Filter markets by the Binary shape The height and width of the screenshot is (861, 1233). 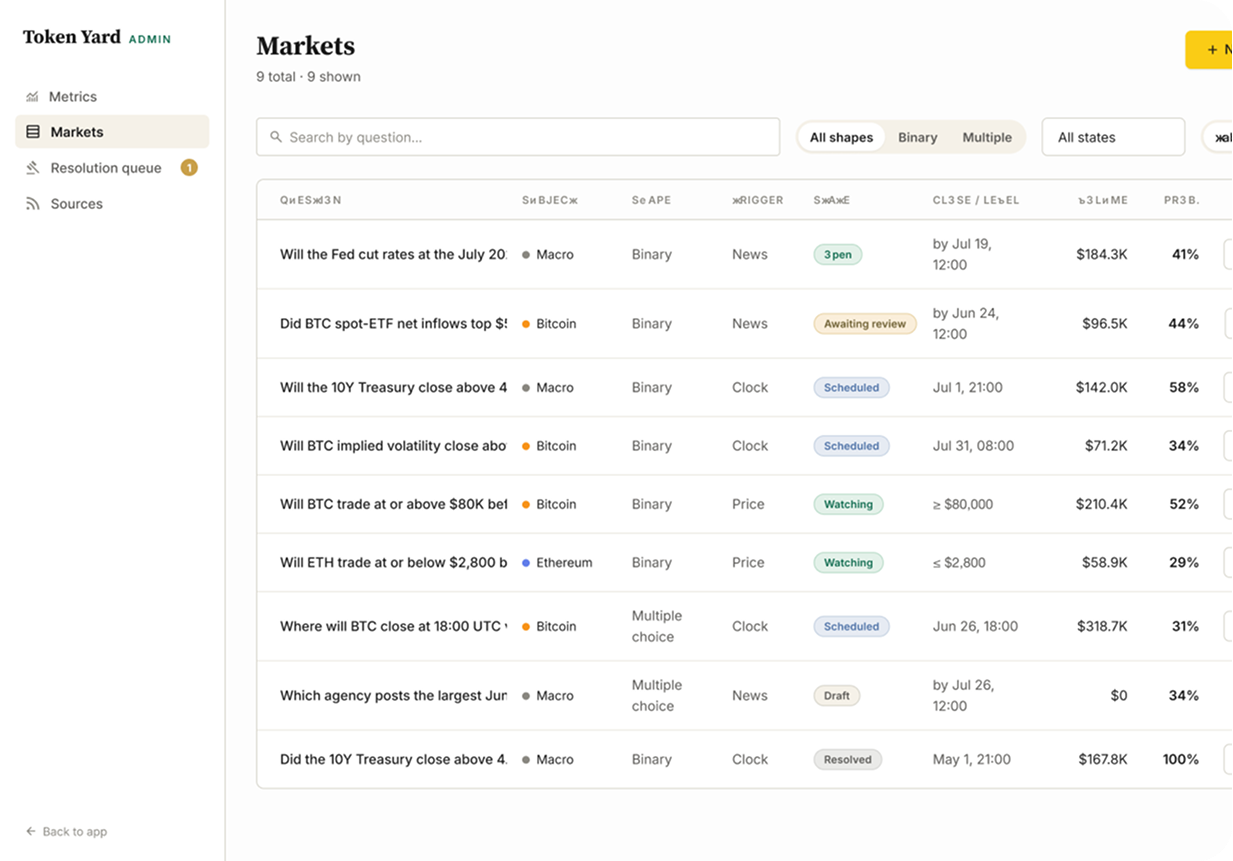[917, 138]
